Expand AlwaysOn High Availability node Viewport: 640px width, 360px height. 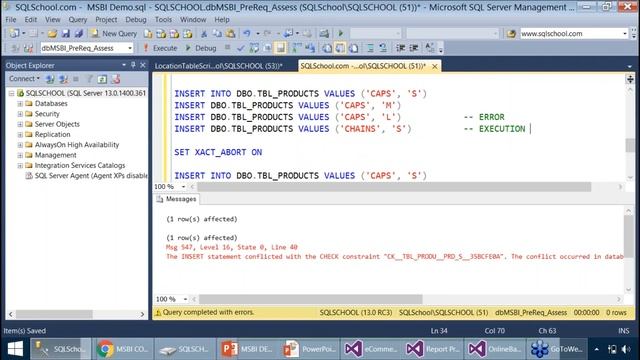pos(20,145)
